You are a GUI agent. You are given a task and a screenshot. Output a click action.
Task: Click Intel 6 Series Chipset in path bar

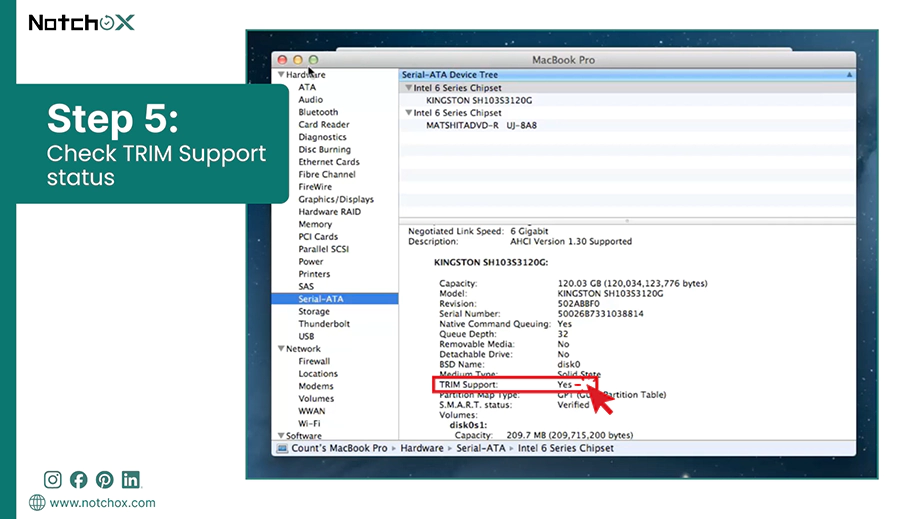coord(566,448)
